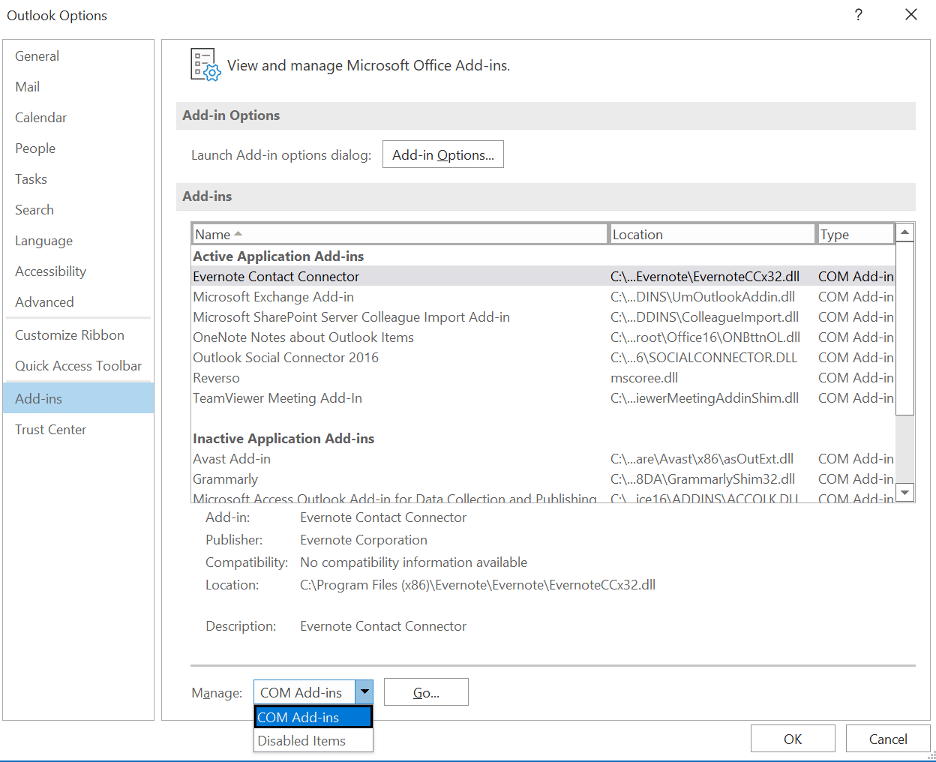Close the Outlook Options dialog
936x762 pixels.
point(910,15)
